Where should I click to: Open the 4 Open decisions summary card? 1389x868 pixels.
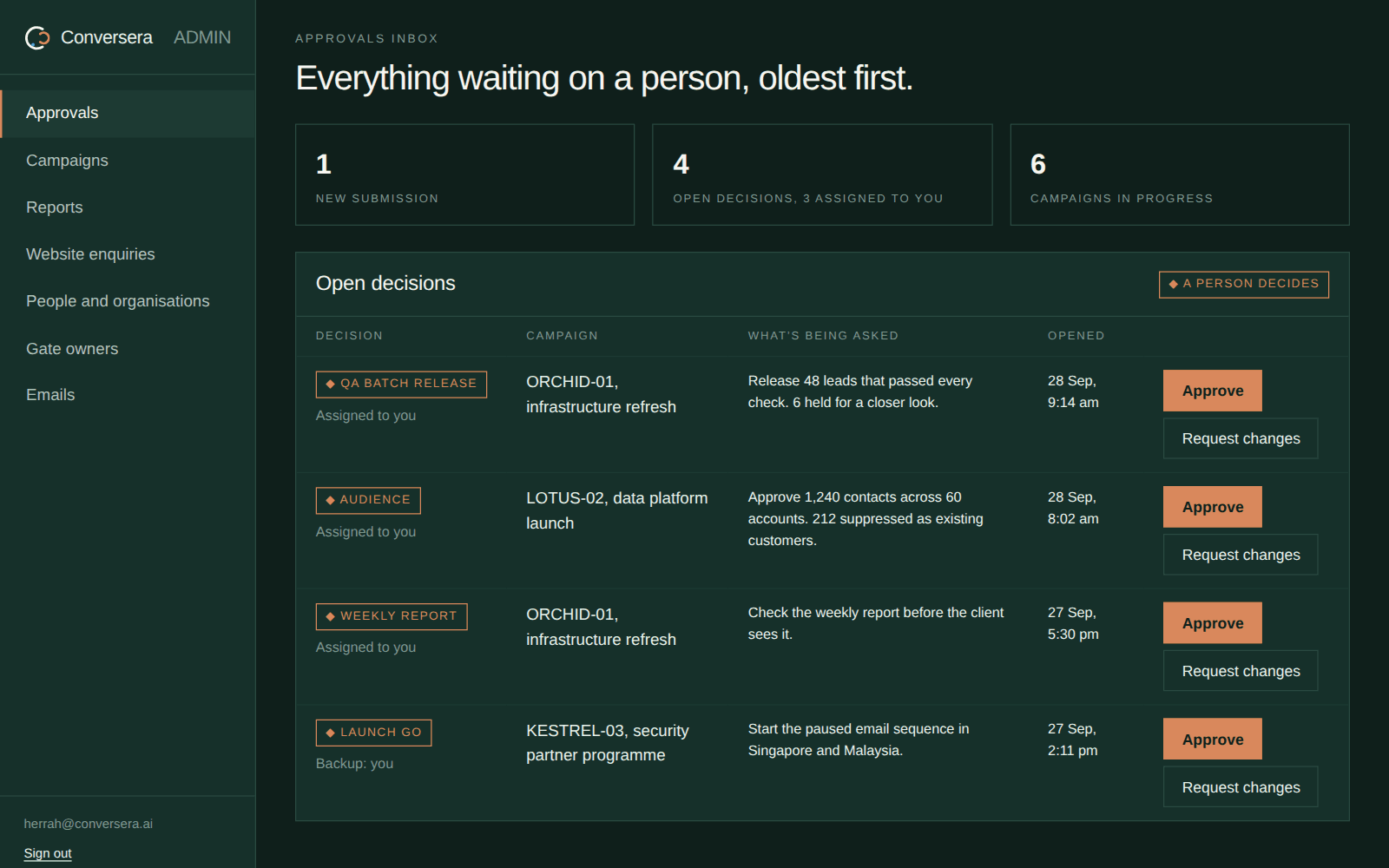coord(822,174)
